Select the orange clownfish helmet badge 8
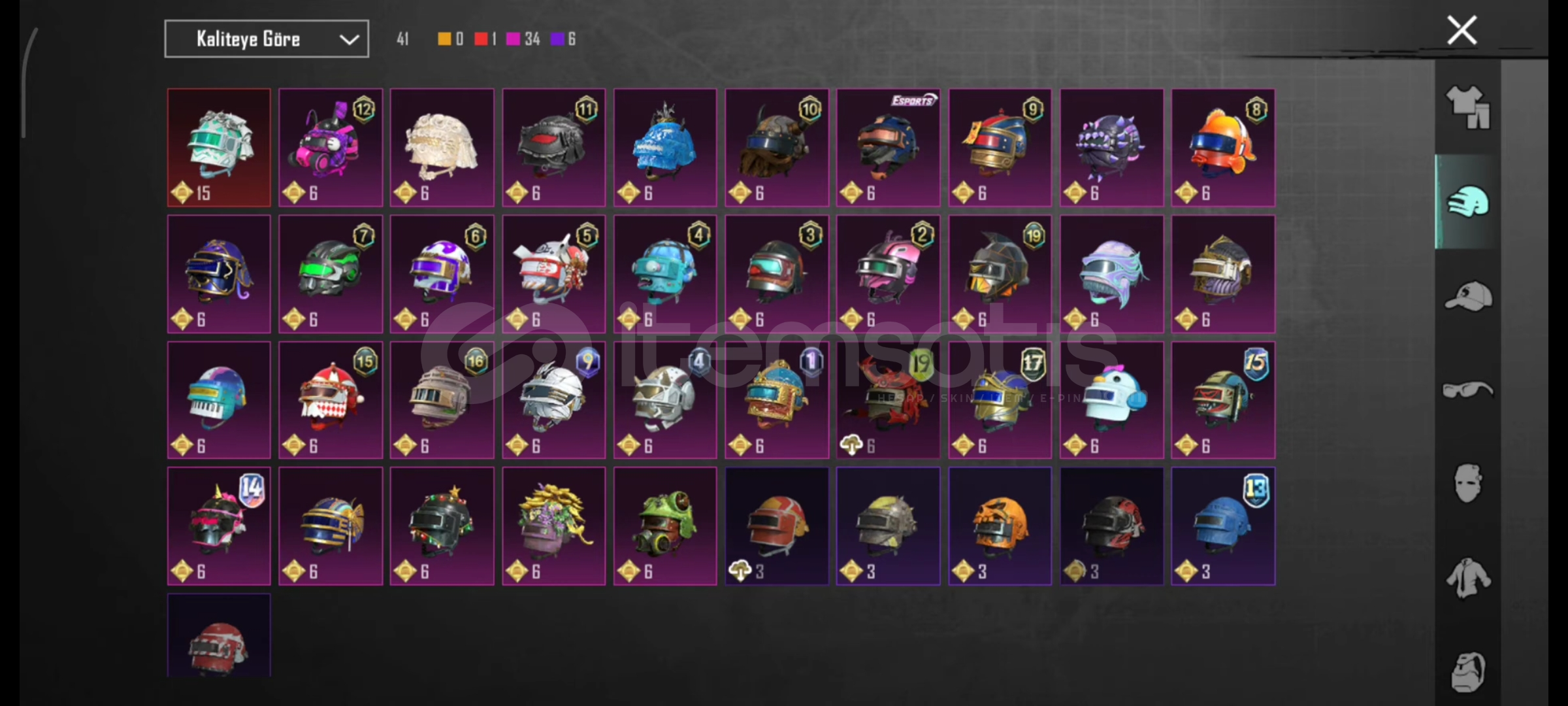 pyautogui.click(x=1223, y=148)
